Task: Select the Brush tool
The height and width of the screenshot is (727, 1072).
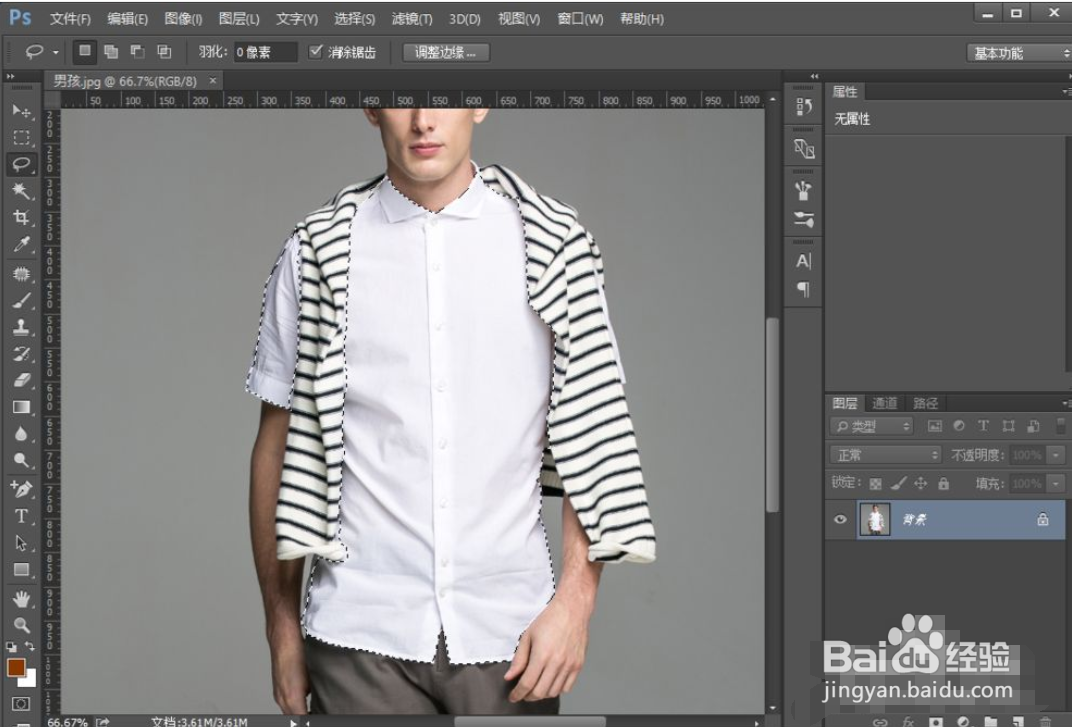Action: (x=21, y=300)
